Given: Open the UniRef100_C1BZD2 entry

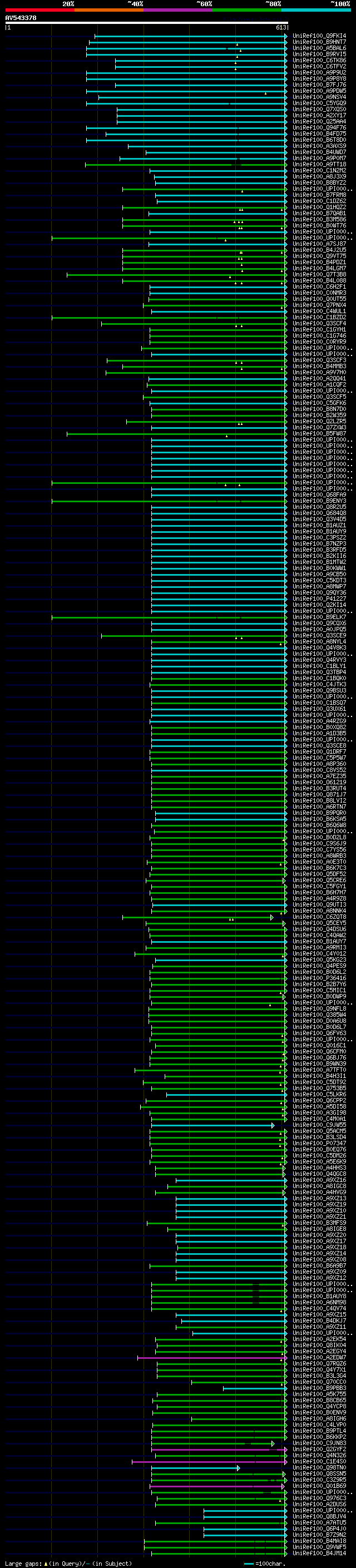Looking at the screenshot, I should click(319, 318).
